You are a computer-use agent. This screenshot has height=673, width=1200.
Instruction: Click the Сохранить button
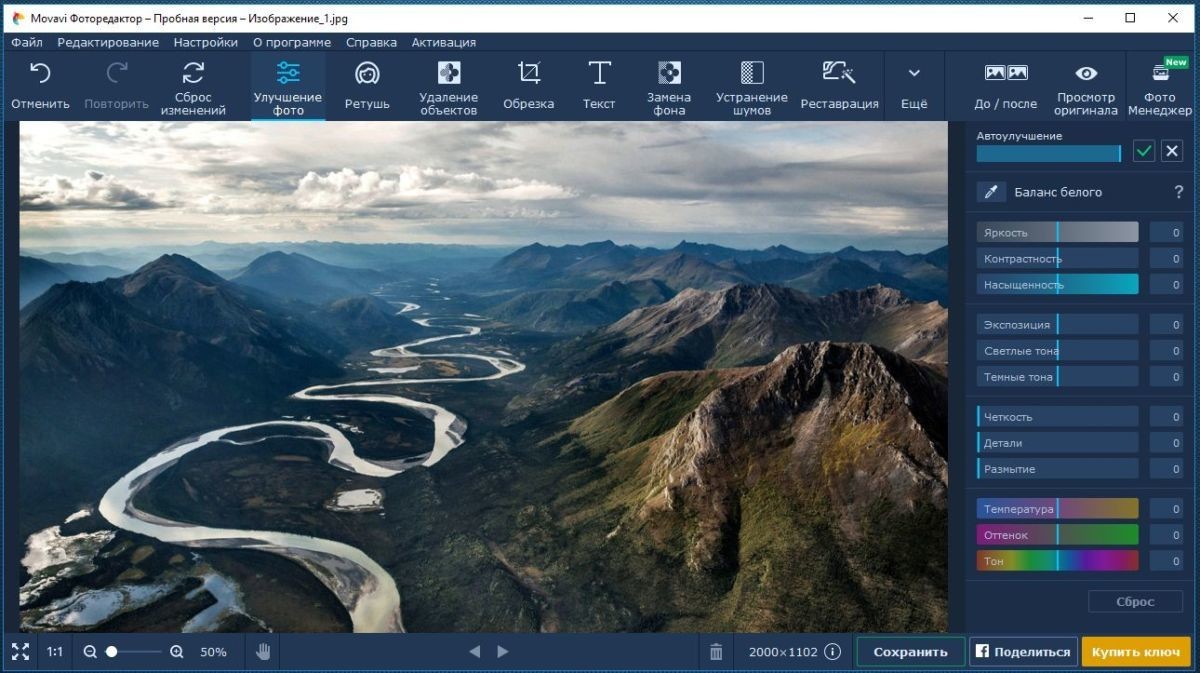tap(910, 651)
